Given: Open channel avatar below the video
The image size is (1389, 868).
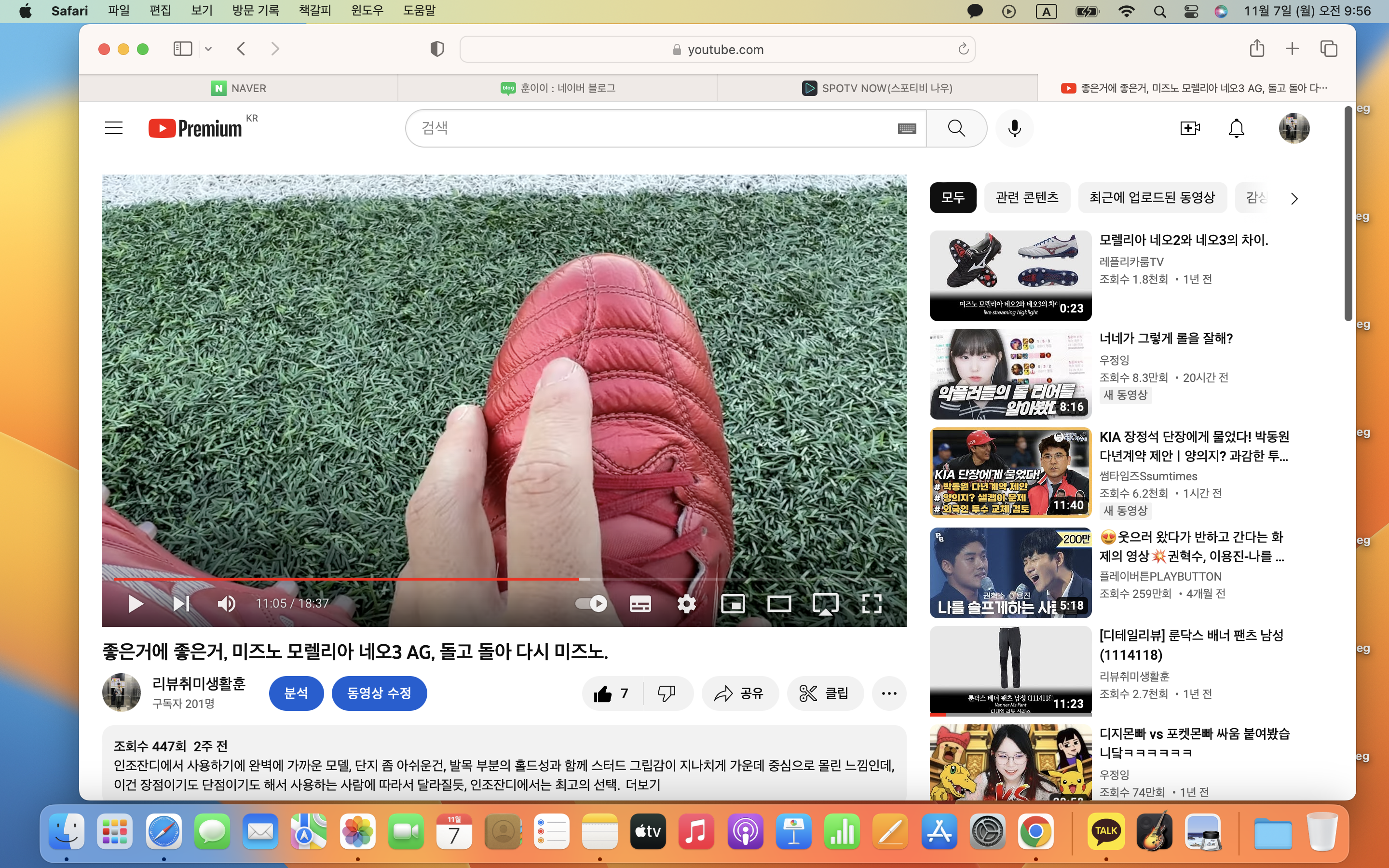Looking at the screenshot, I should (121, 692).
